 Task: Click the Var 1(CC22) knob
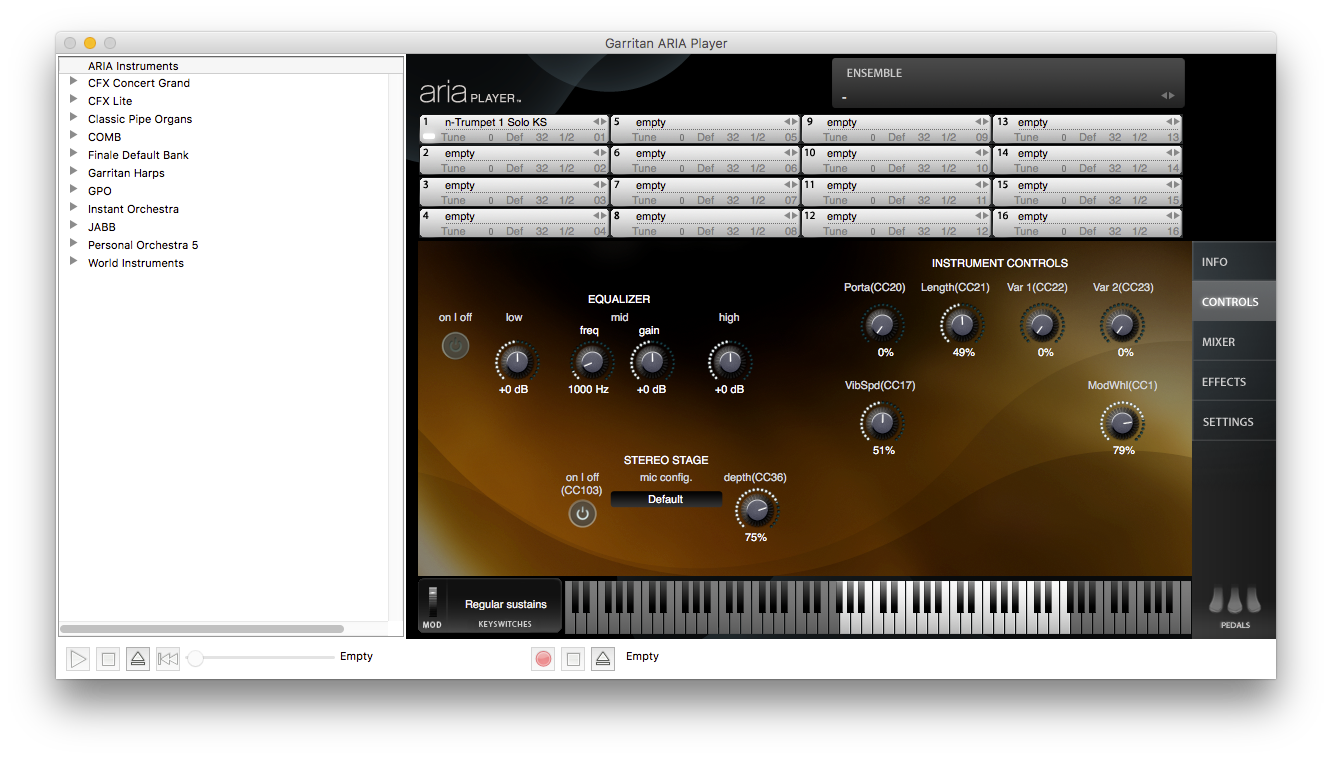click(1042, 325)
